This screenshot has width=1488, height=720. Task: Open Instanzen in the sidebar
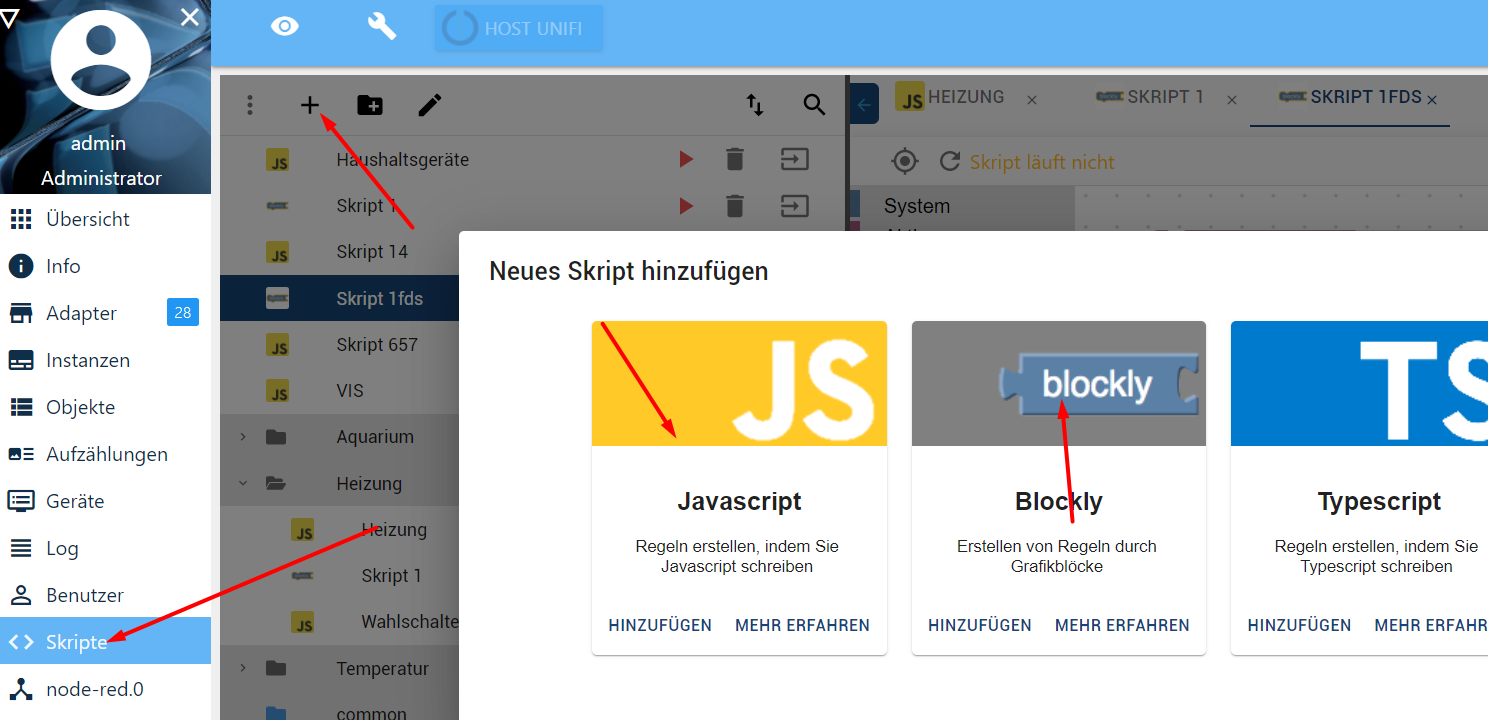point(105,360)
